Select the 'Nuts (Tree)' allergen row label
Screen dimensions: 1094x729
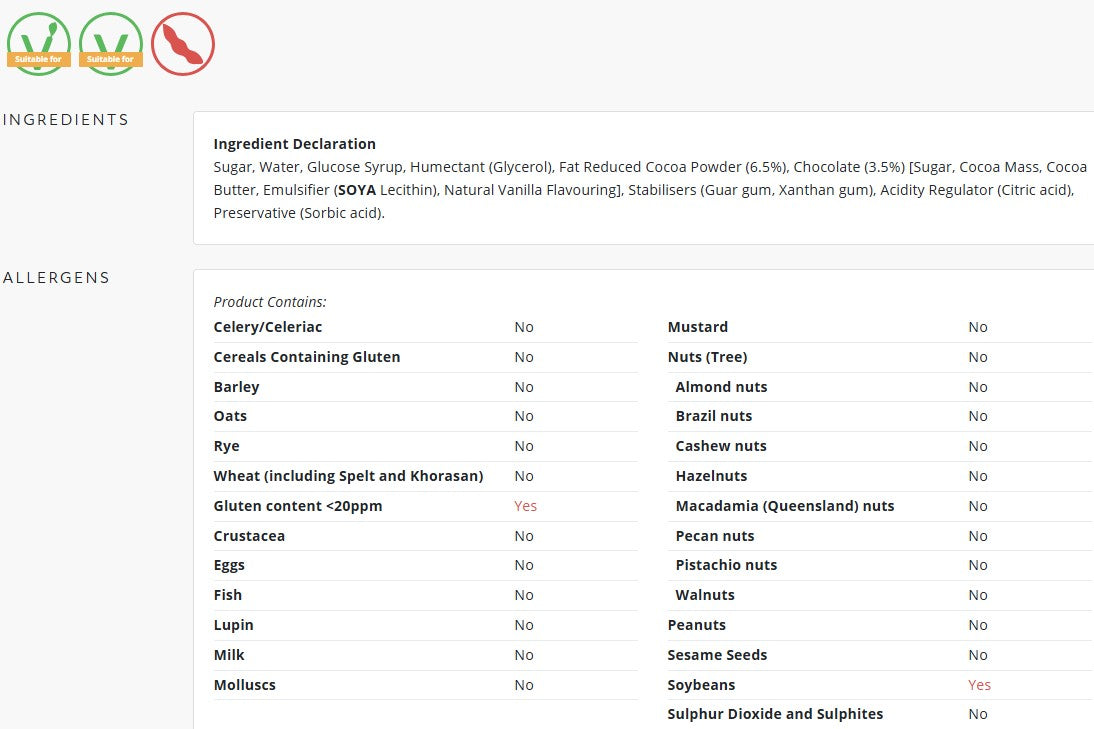(707, 357)
